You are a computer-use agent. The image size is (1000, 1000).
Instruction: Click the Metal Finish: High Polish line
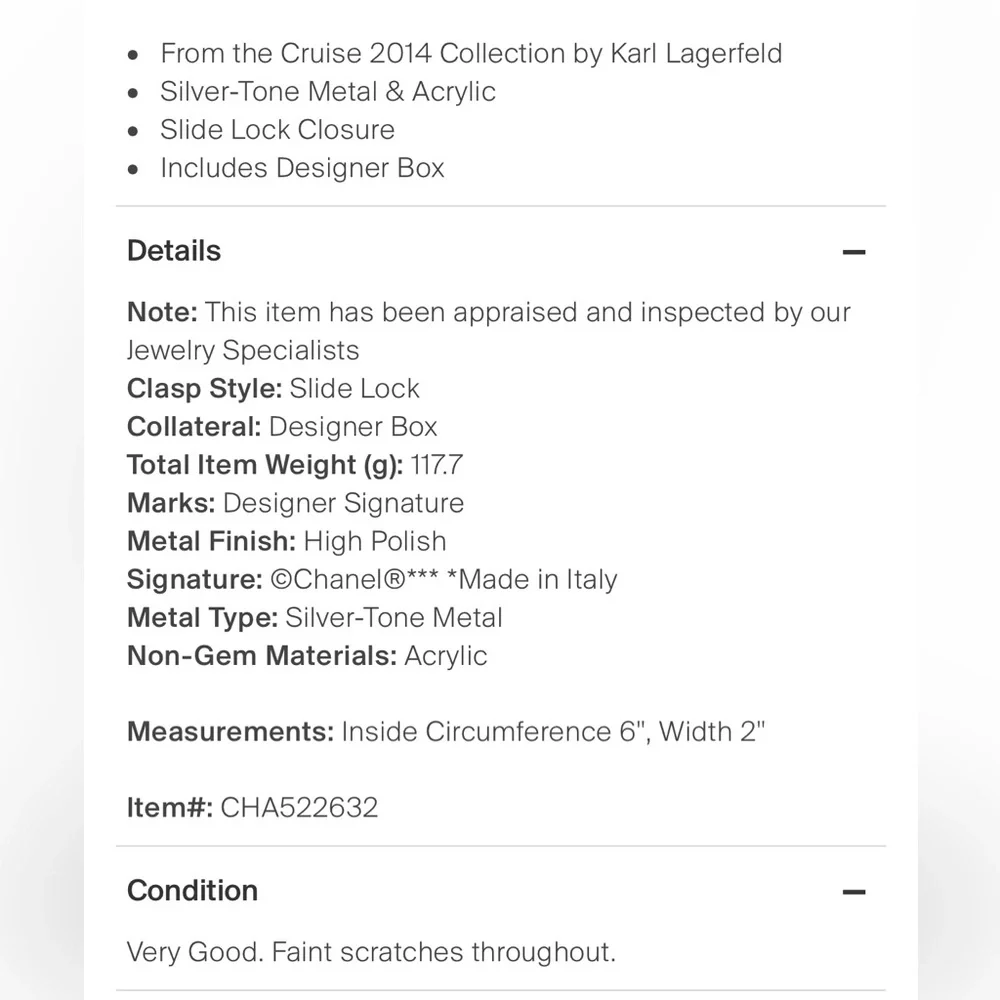coord(286,541)
